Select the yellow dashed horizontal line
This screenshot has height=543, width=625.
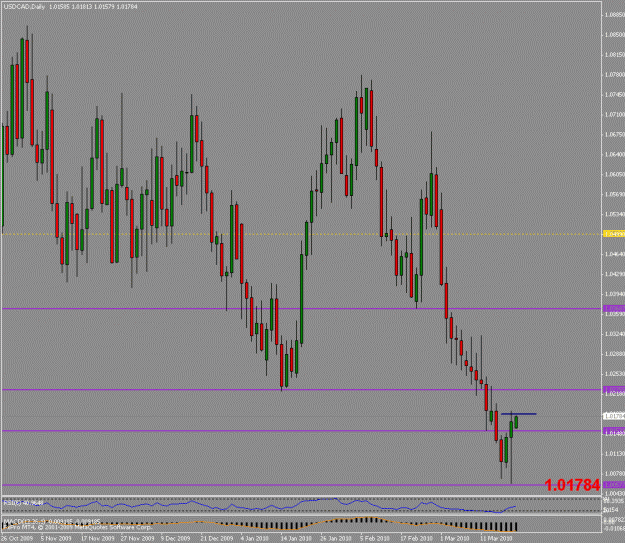[x=302, y=234]
